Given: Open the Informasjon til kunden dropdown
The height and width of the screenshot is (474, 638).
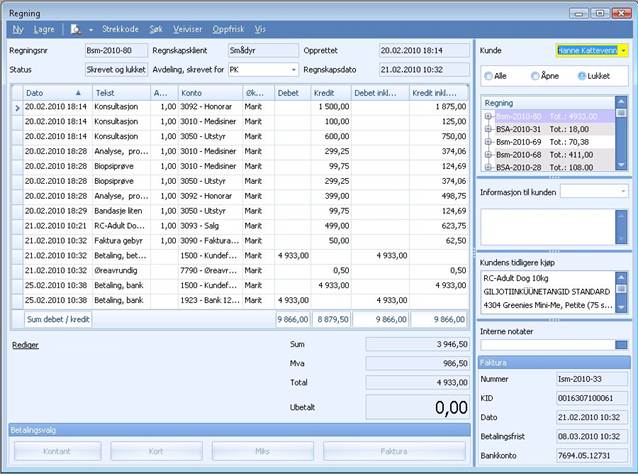Looking at the screenshot, I should pyautogui.click(x=623, y=191).
